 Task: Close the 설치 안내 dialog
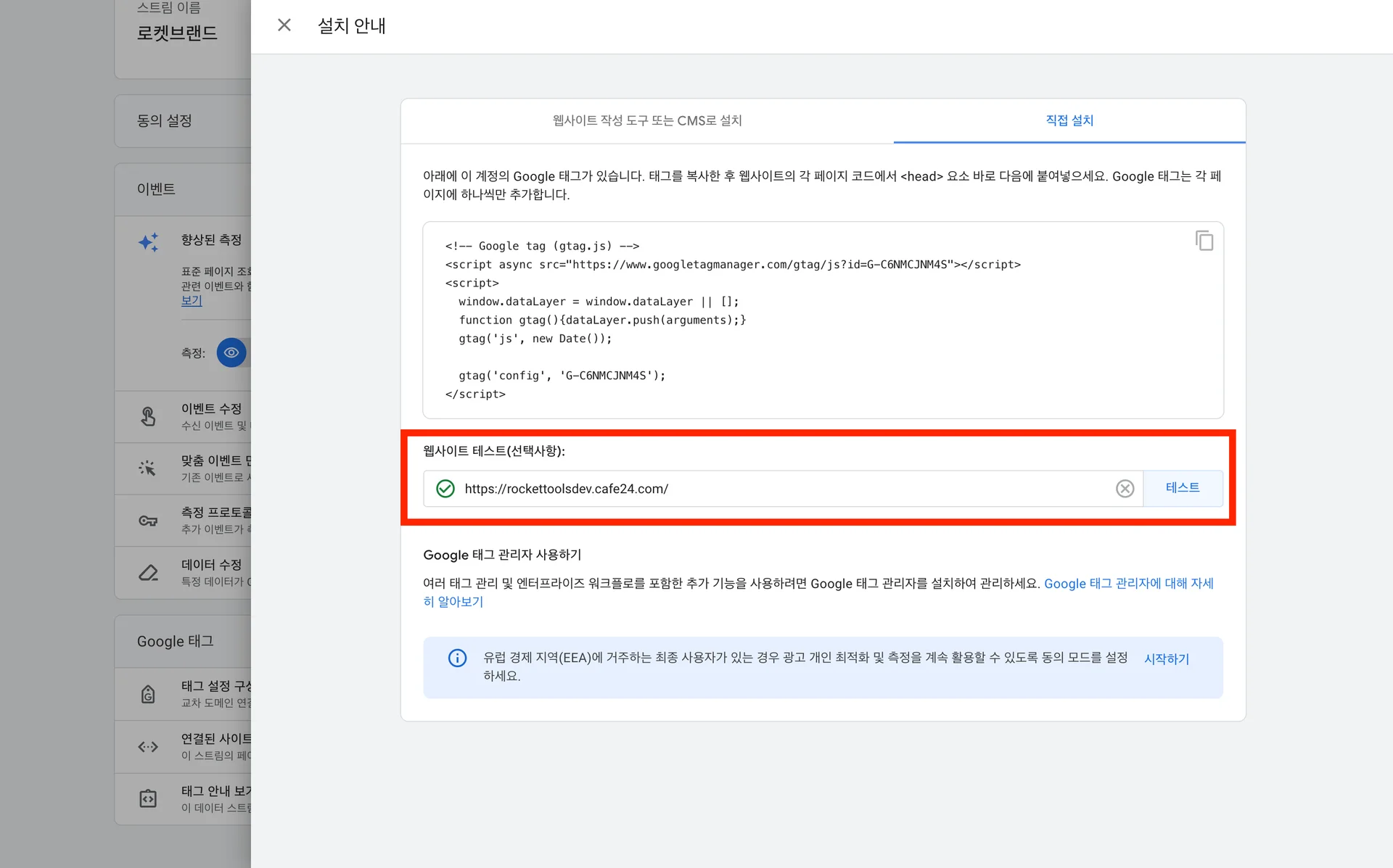pyautogui.click(x=284, y=25)
